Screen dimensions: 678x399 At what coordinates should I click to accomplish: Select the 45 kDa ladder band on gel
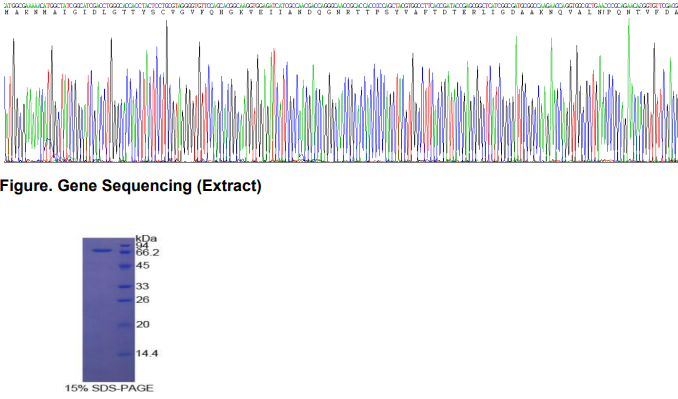tap(125, 266)
